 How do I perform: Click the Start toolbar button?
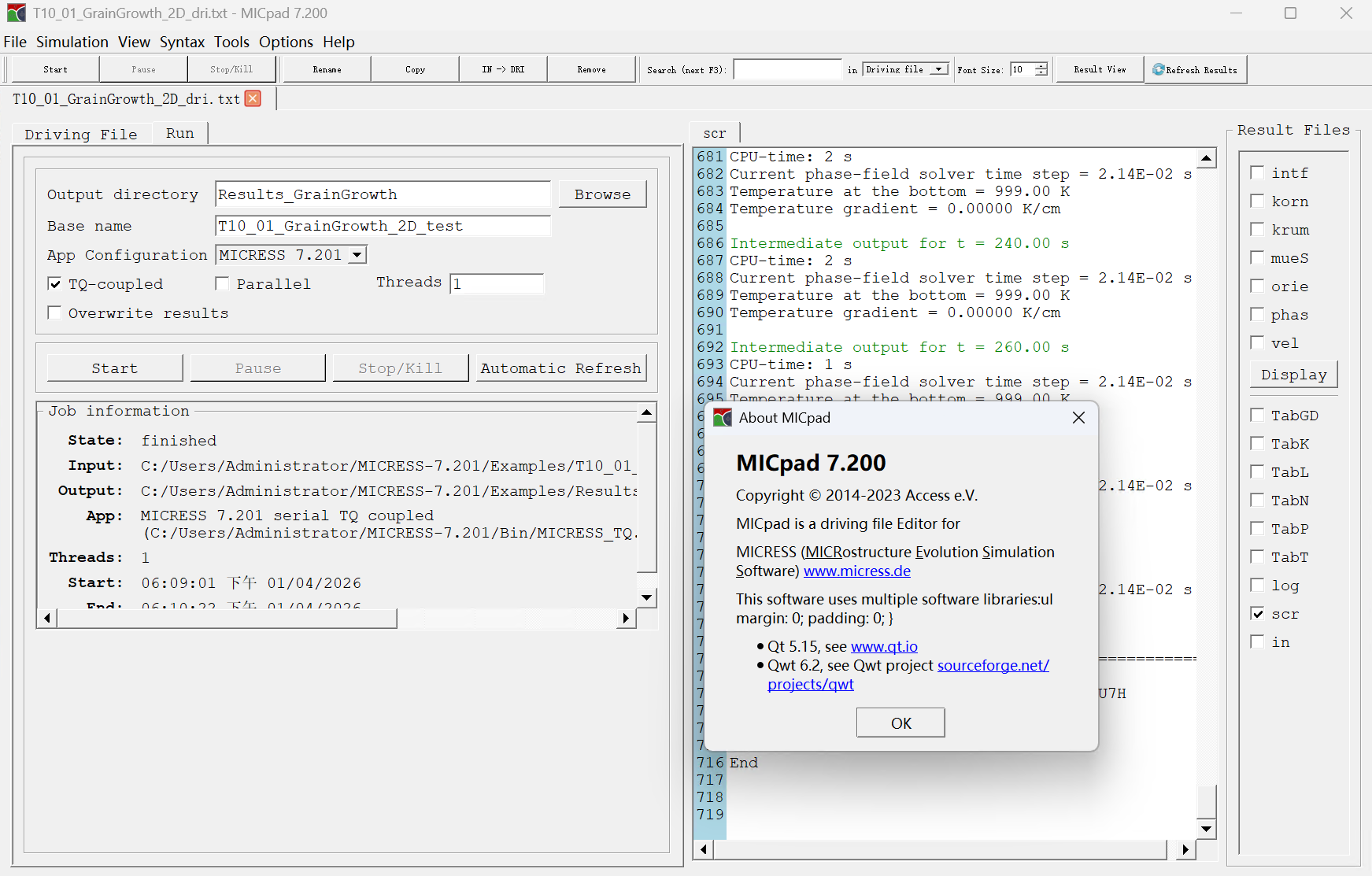[x=55, y=69]
